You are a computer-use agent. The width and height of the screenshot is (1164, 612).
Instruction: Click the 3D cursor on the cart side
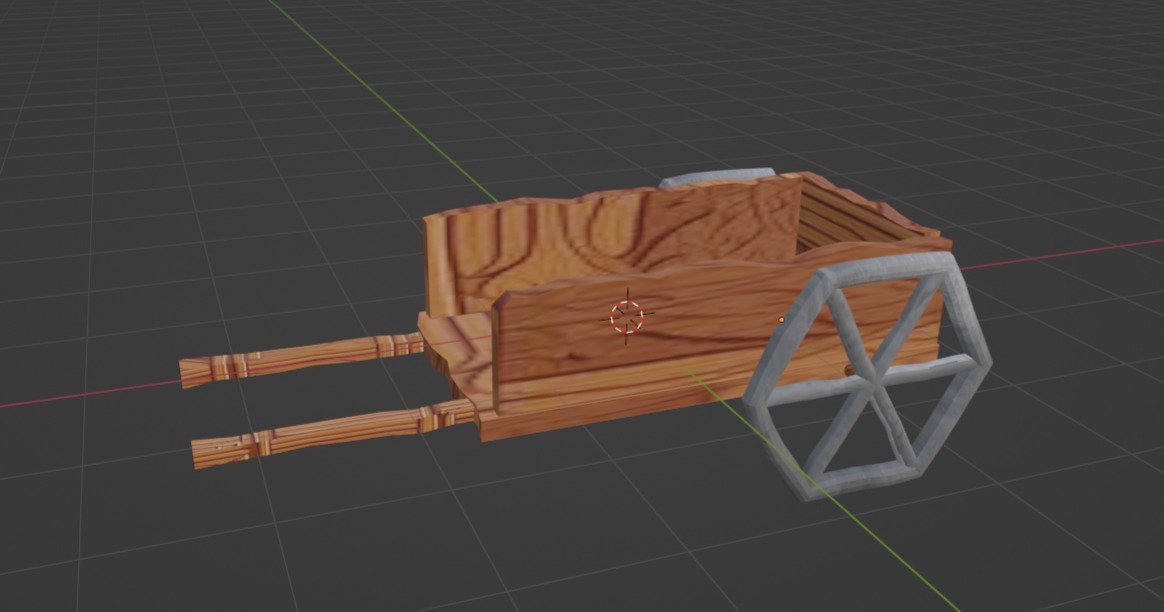tap(627, 317)
